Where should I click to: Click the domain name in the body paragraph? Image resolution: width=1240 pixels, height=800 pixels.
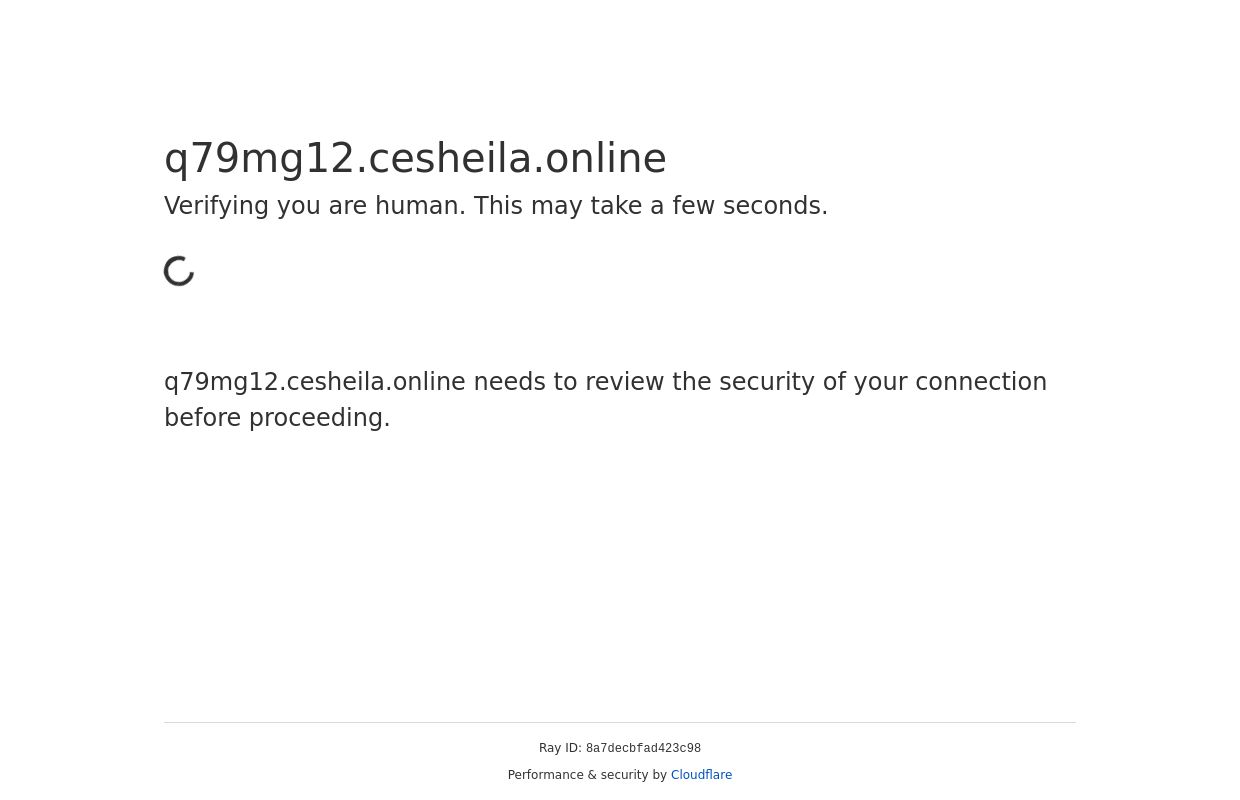[314, 382]
